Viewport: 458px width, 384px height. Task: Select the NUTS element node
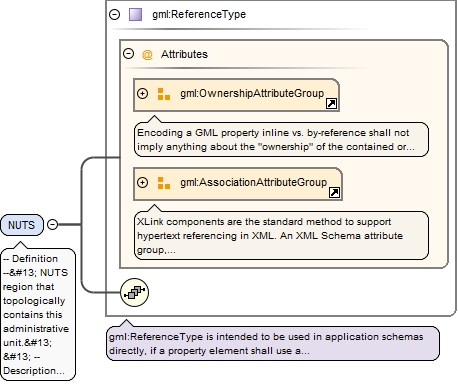(22, 225)
